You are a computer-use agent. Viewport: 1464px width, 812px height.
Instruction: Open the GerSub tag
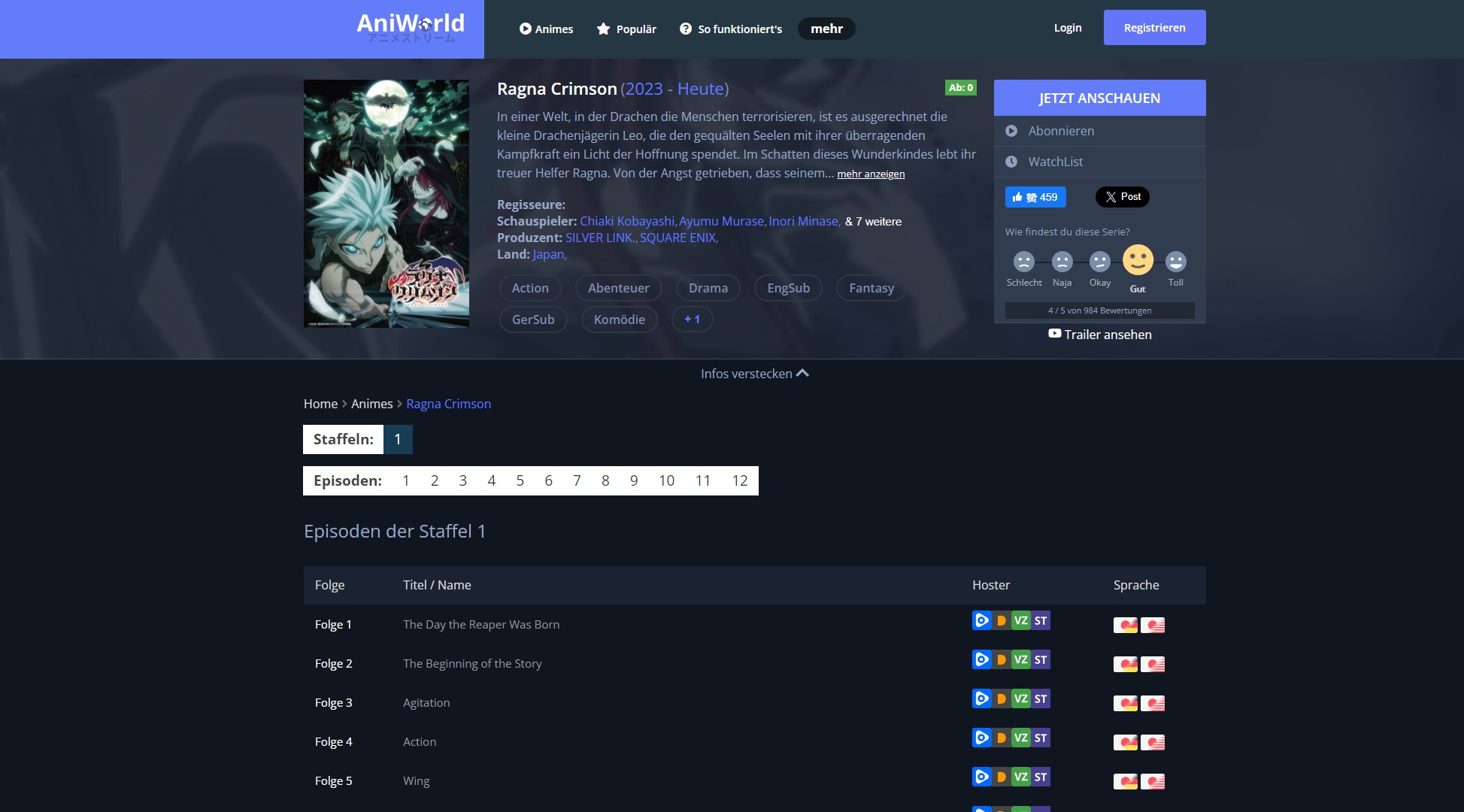(533, 320)
